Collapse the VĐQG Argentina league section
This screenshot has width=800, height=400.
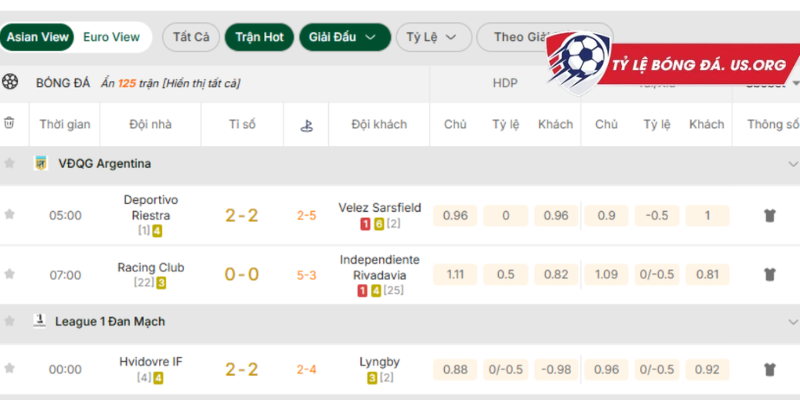click(793, 163)
